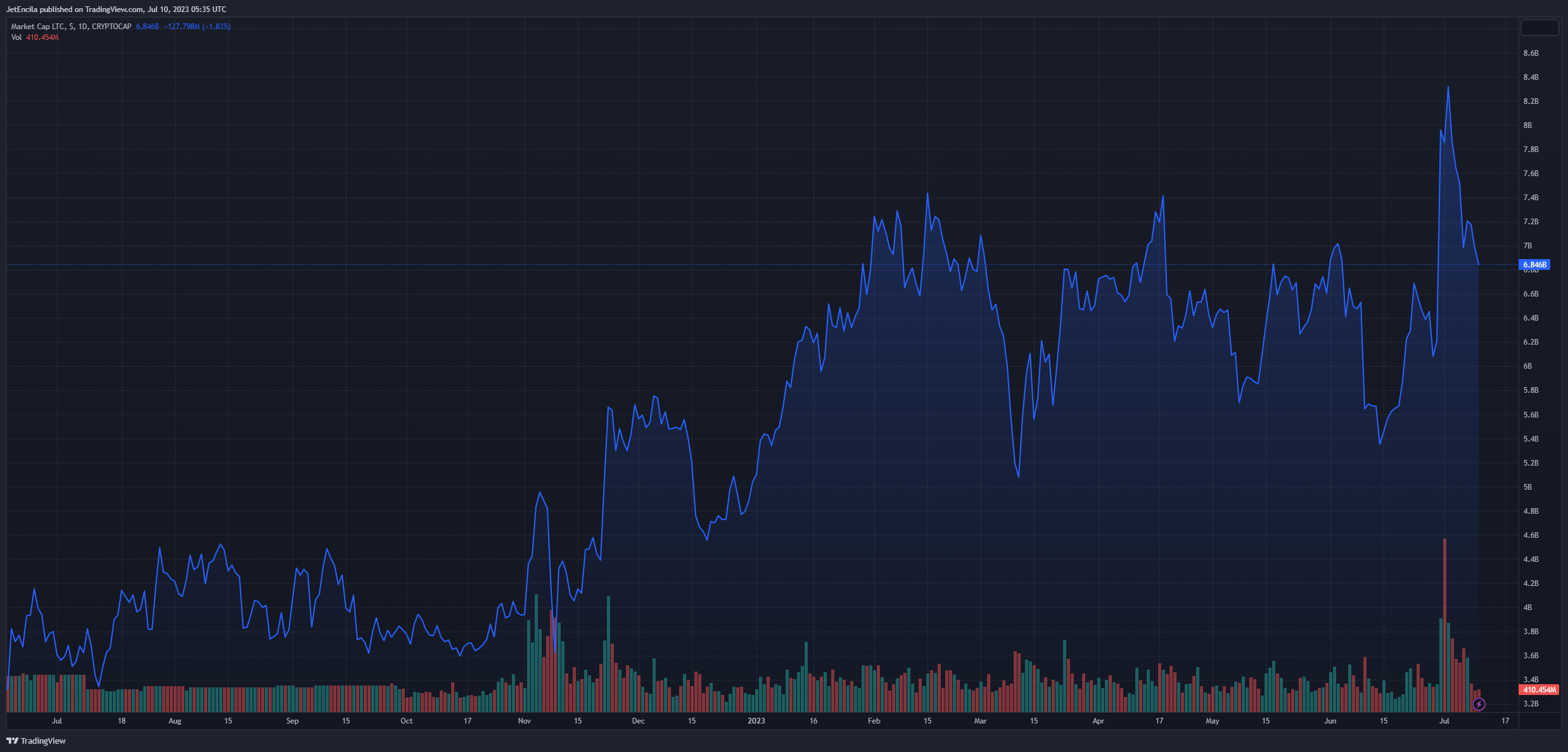Click the purple lightning bolt event icon
1568x752 pixels.
coord(1479,704)
